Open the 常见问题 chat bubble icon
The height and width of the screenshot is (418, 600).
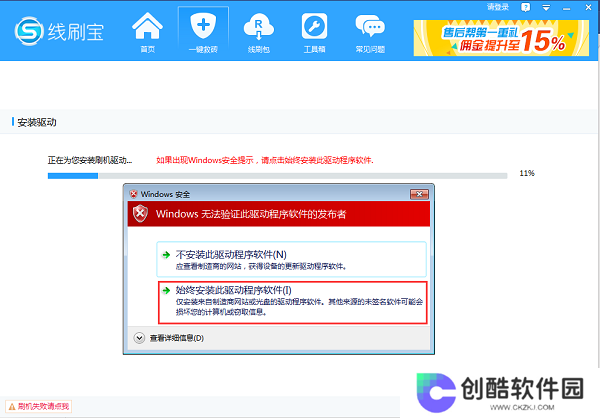coord(370,26)
